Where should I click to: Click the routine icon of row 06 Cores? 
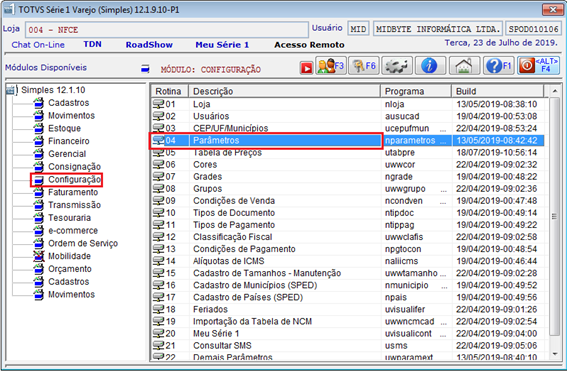(158, 164)
